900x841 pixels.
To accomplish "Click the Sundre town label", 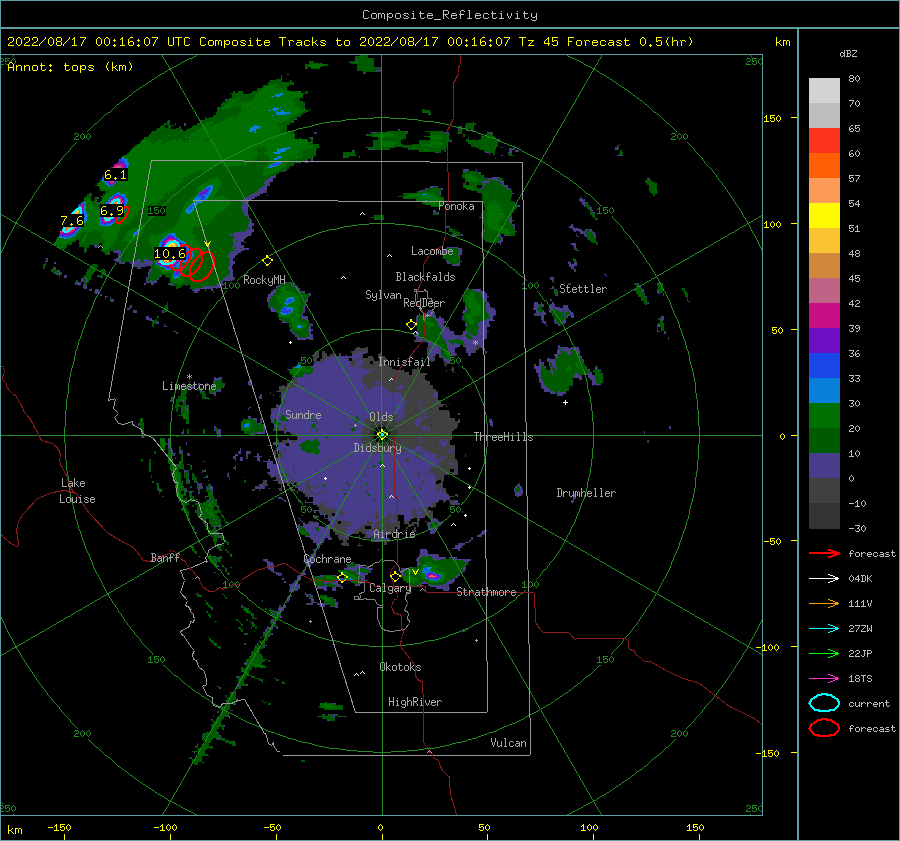I will click(x=303, y=414).
